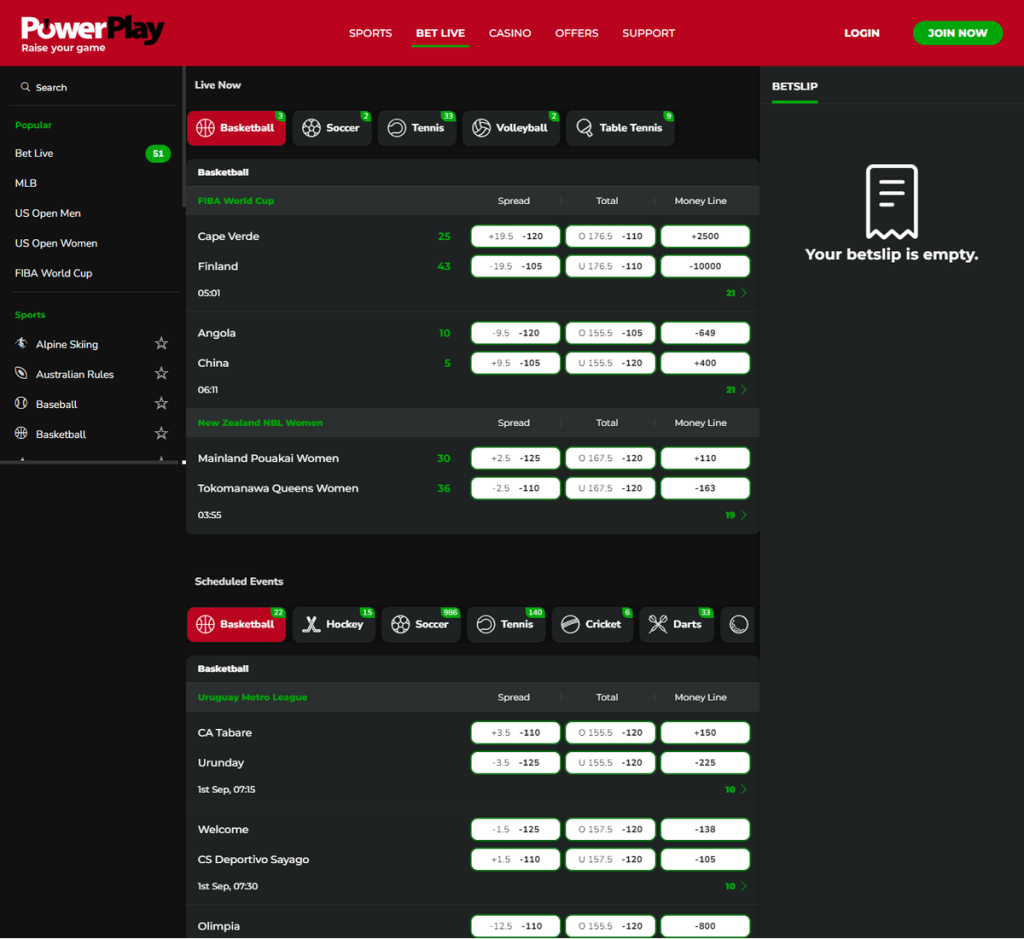
Task: Bet Welcome money line -138
Action: point(705,829)
